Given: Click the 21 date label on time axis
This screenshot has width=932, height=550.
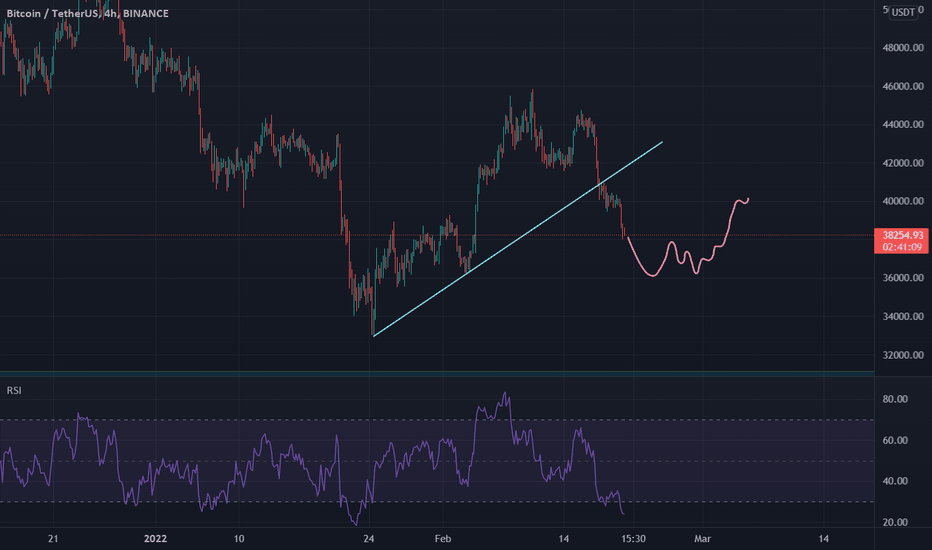Looking at the screenshot, I should (53, 539).
